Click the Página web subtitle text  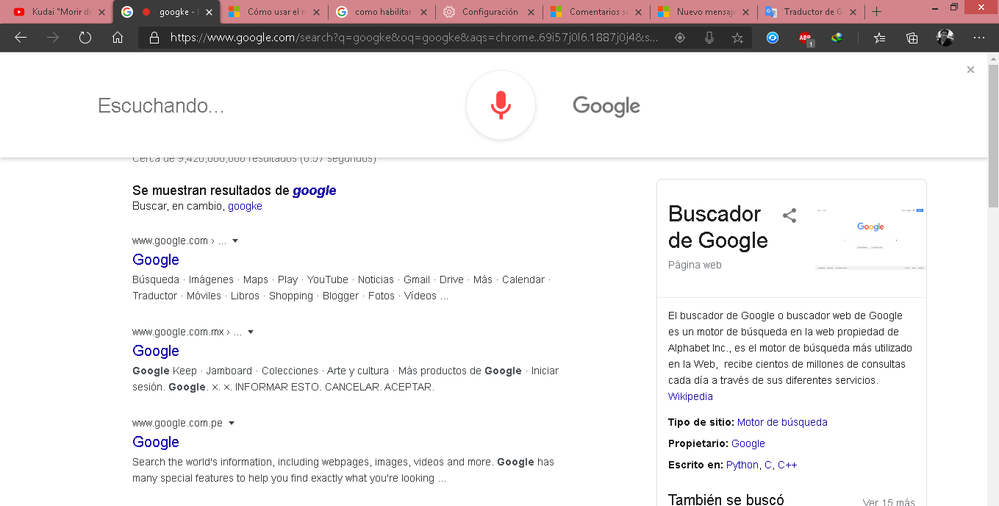pyautogui.click(x=694, y=264)
